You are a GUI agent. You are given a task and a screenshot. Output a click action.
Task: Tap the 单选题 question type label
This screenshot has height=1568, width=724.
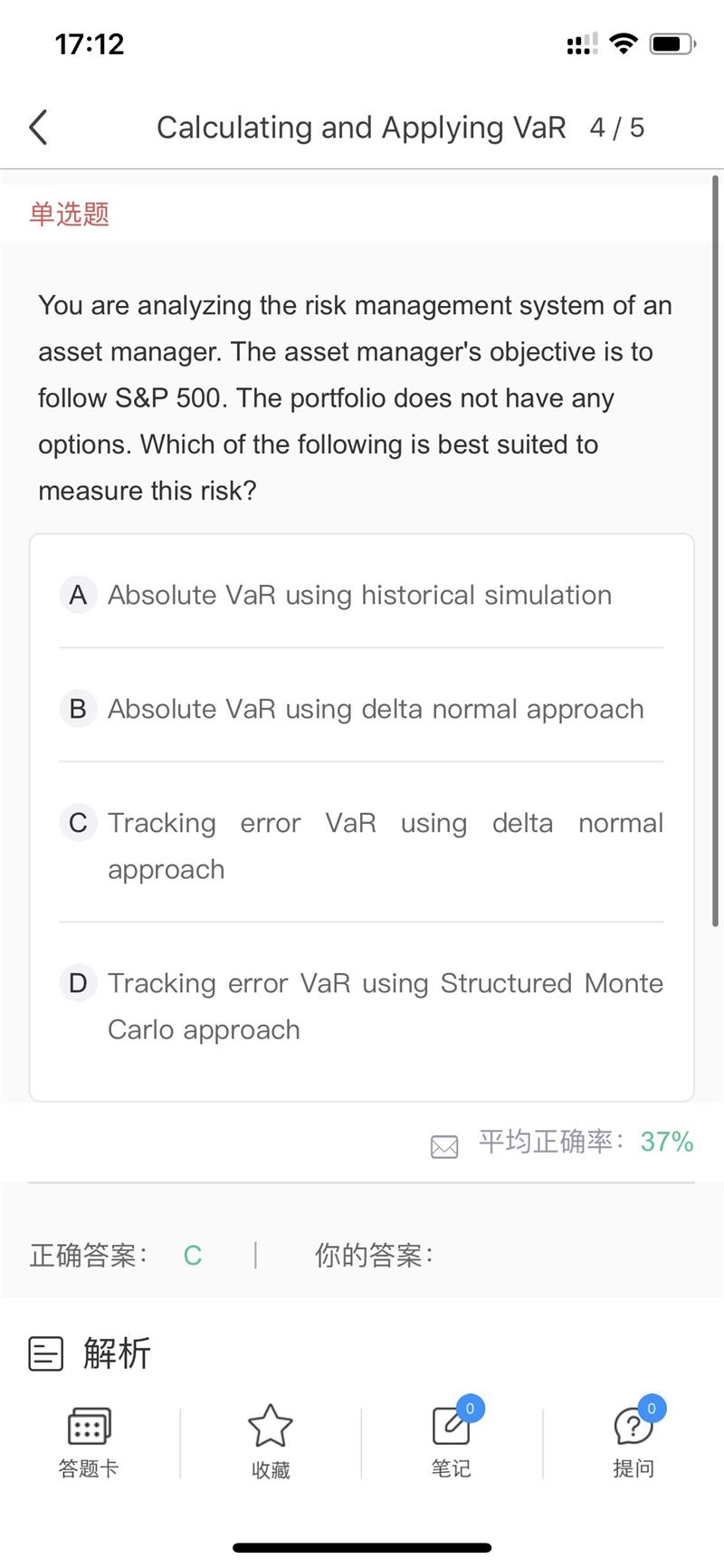click(x=70, y=214)
